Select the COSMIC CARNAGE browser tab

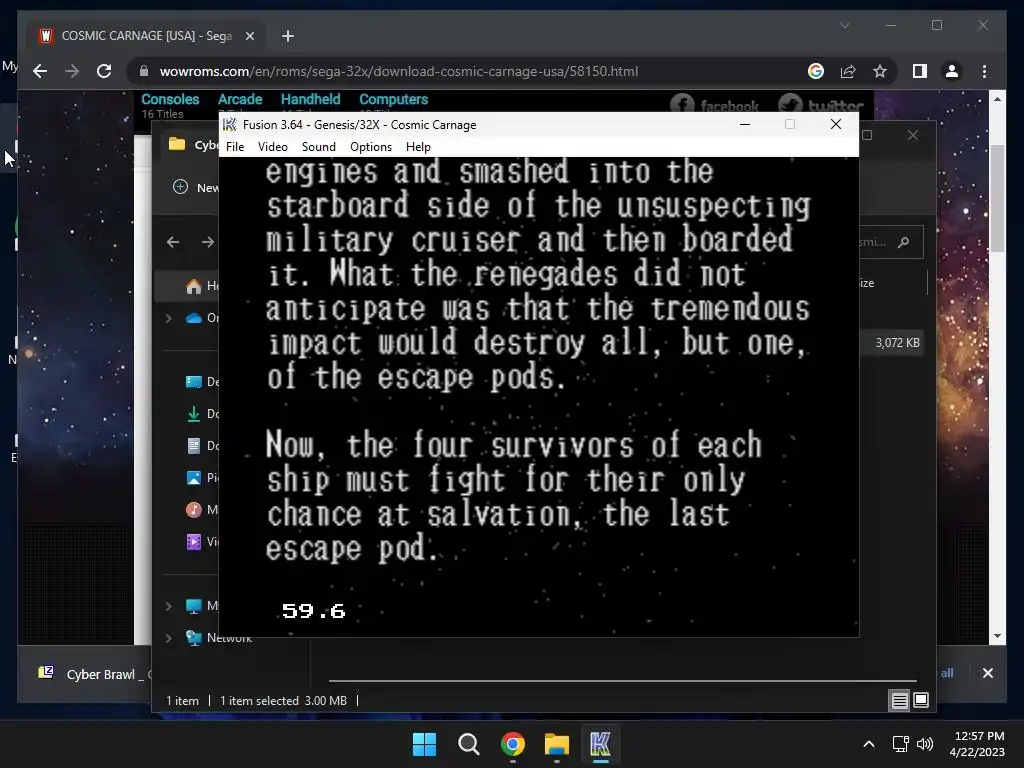tap(146, 36)
